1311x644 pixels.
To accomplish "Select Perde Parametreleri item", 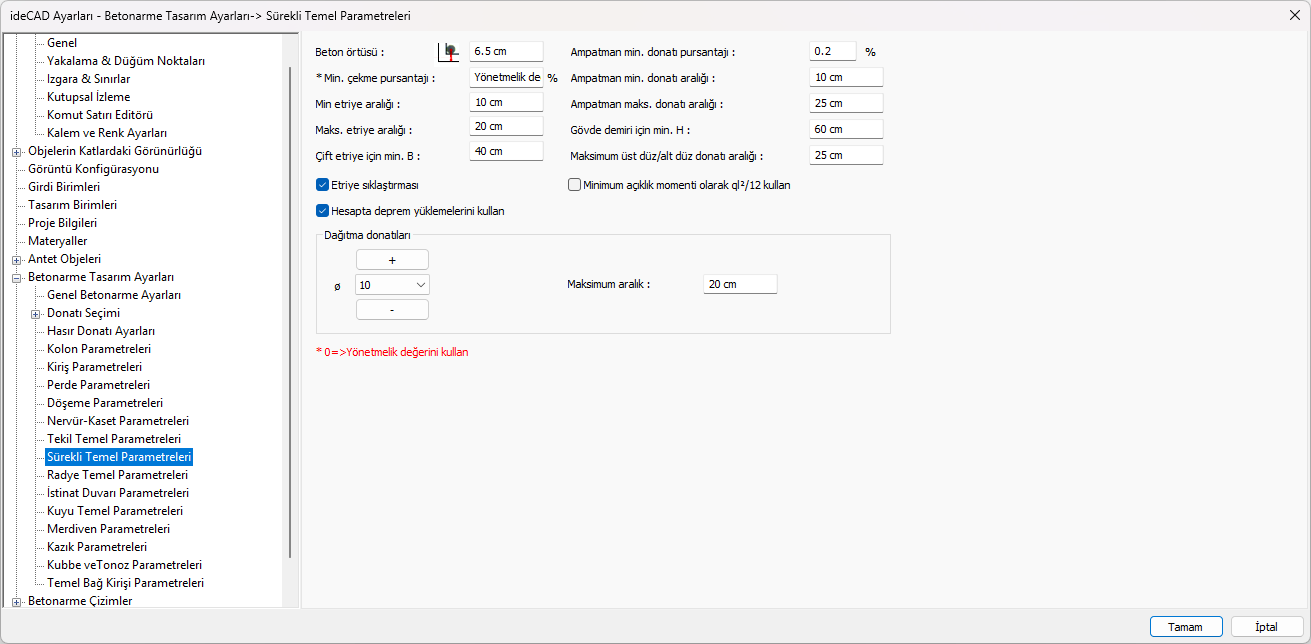I will [99, 386].
